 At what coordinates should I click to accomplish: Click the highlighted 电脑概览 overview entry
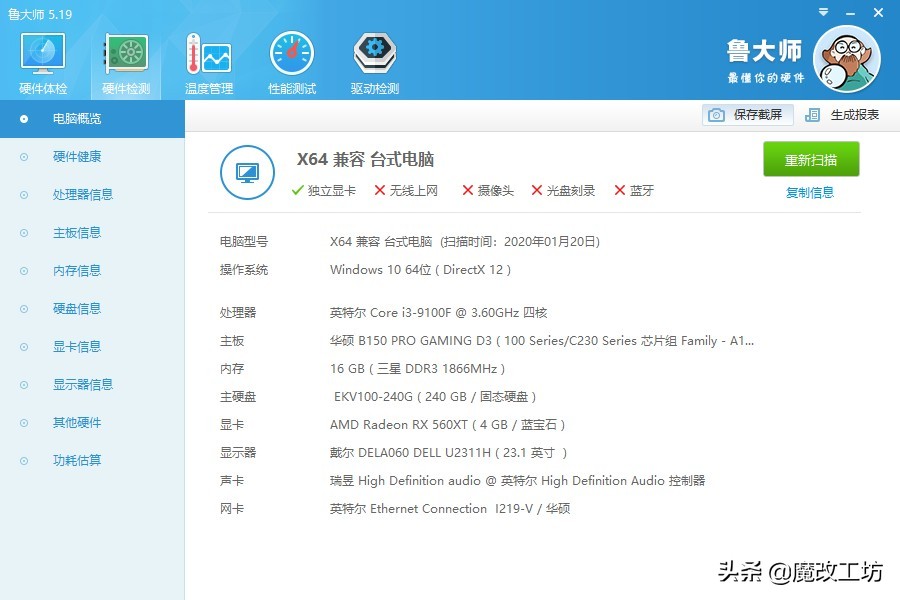[x=76, y=118]
